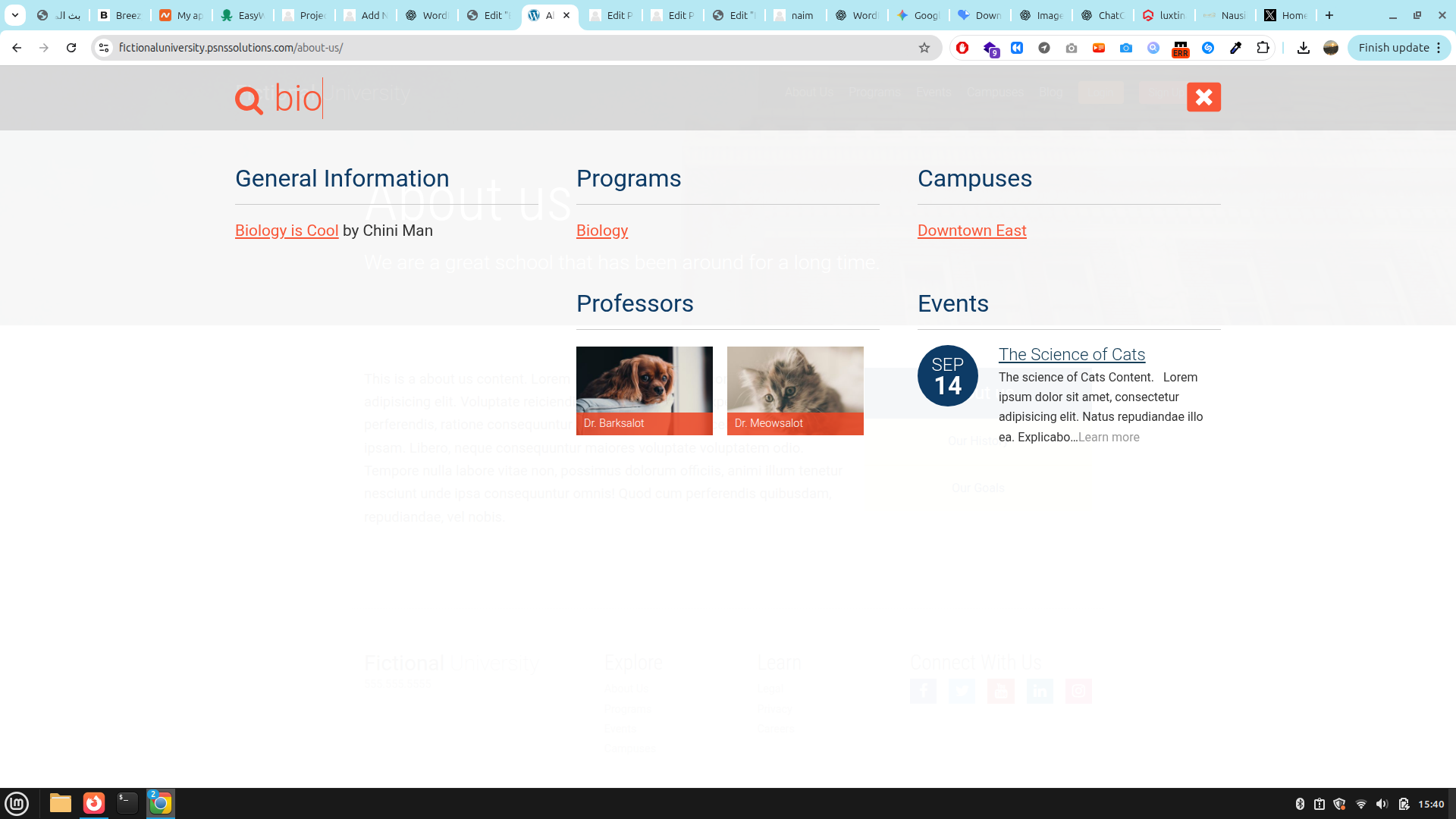The width and height of the screenshot is (1456, 819).
Task: Expand the tab search dropdown arrow
Action: [x=14, y=15]
